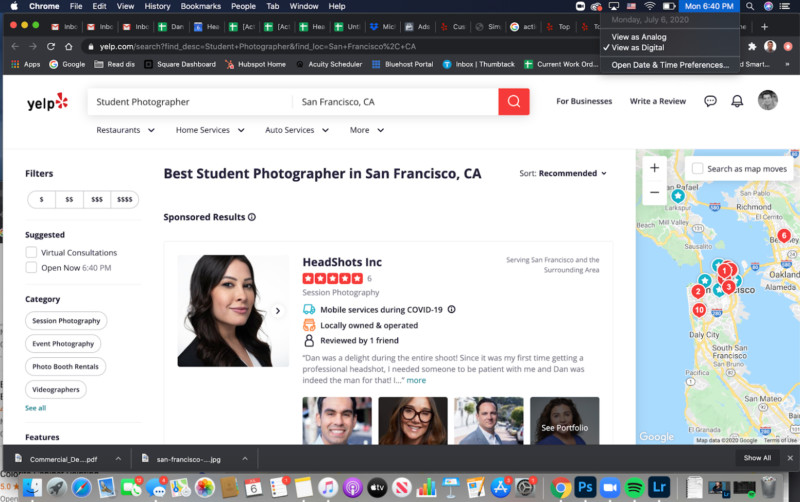Open the notifications bell icon

pos(737,101)
